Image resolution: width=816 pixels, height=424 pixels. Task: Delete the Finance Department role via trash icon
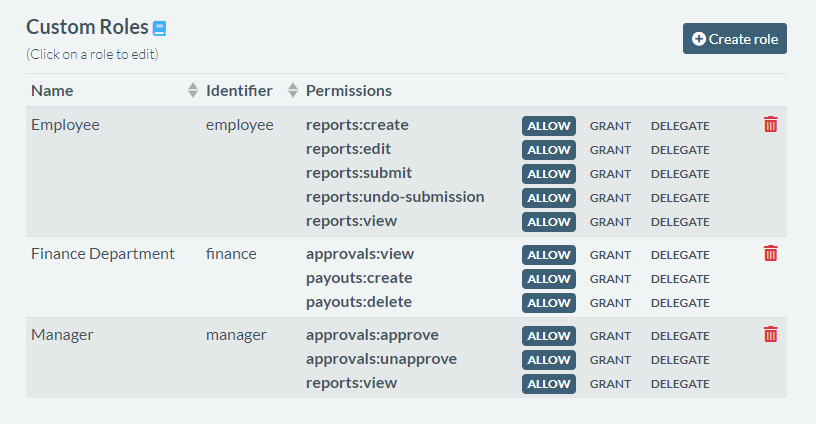point(770,254)
